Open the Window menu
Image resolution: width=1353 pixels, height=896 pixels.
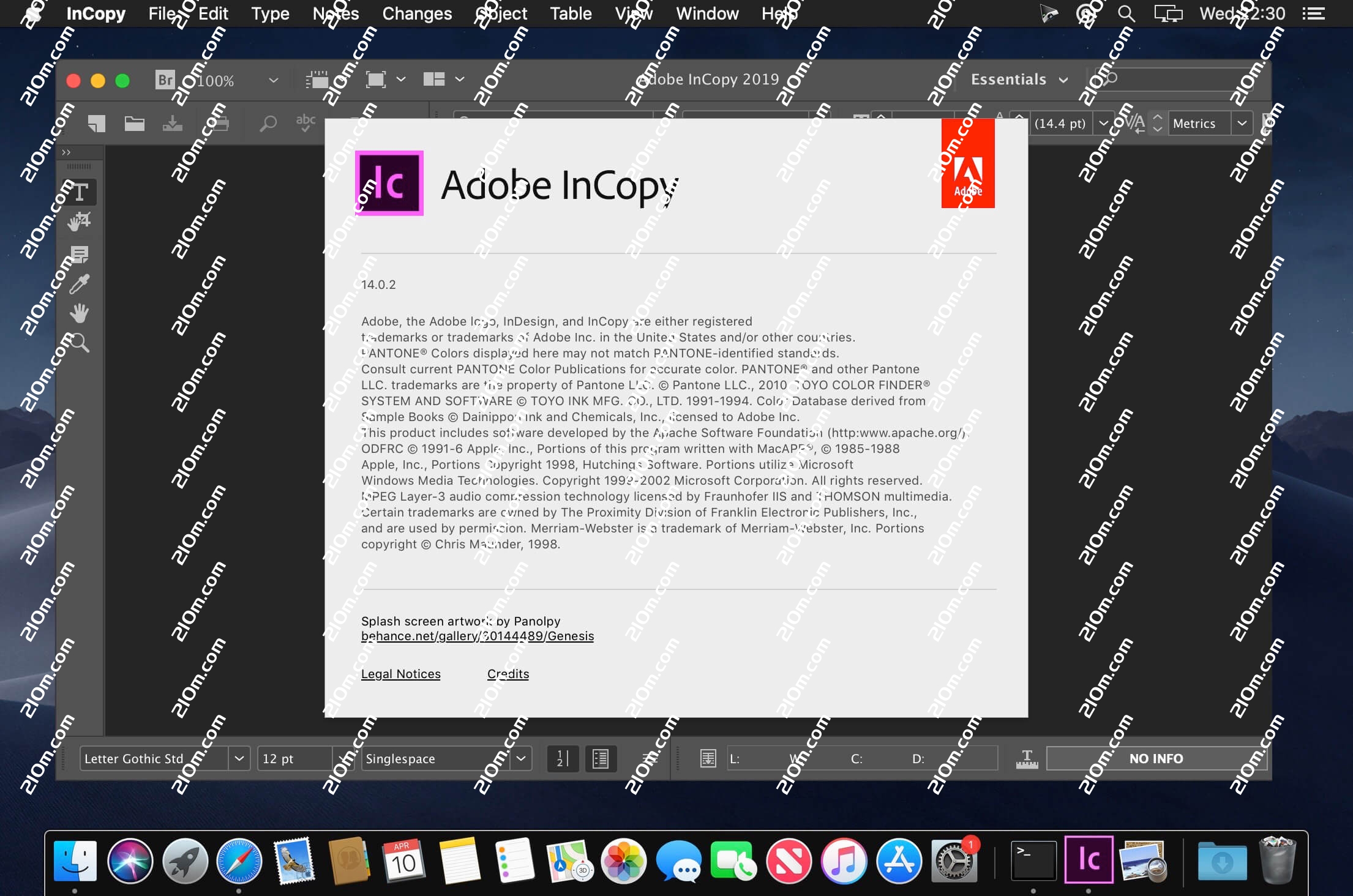[707, 13]
